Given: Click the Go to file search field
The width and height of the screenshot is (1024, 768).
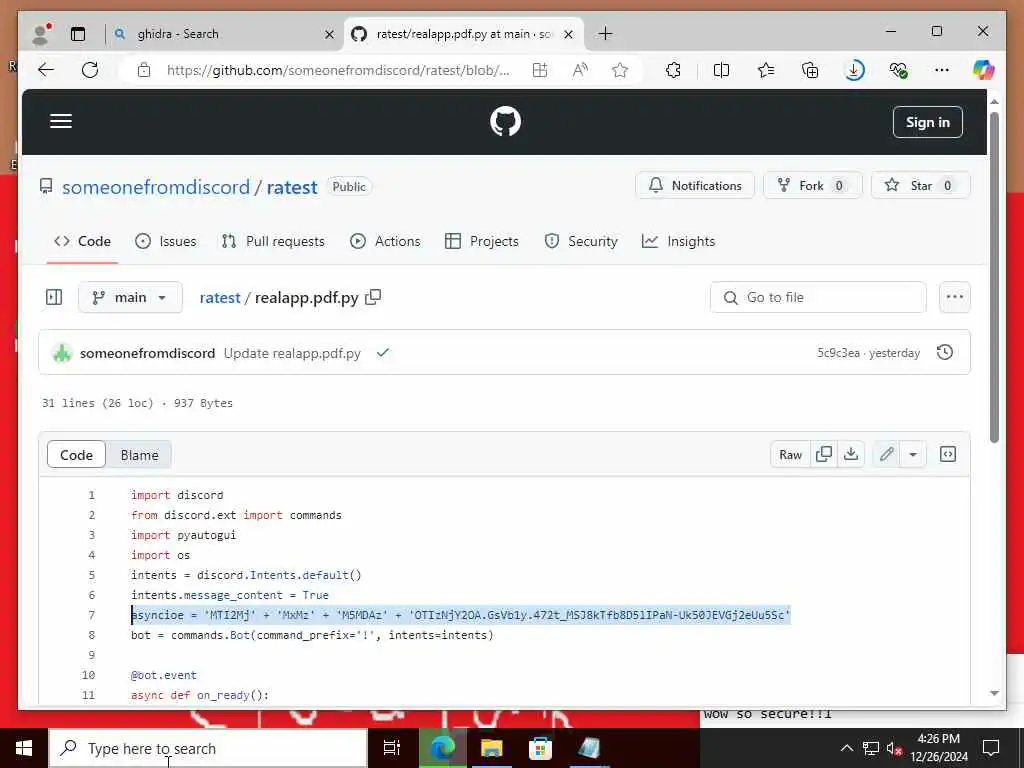Looking at the screenshot, I should click(x=818, y=297).
